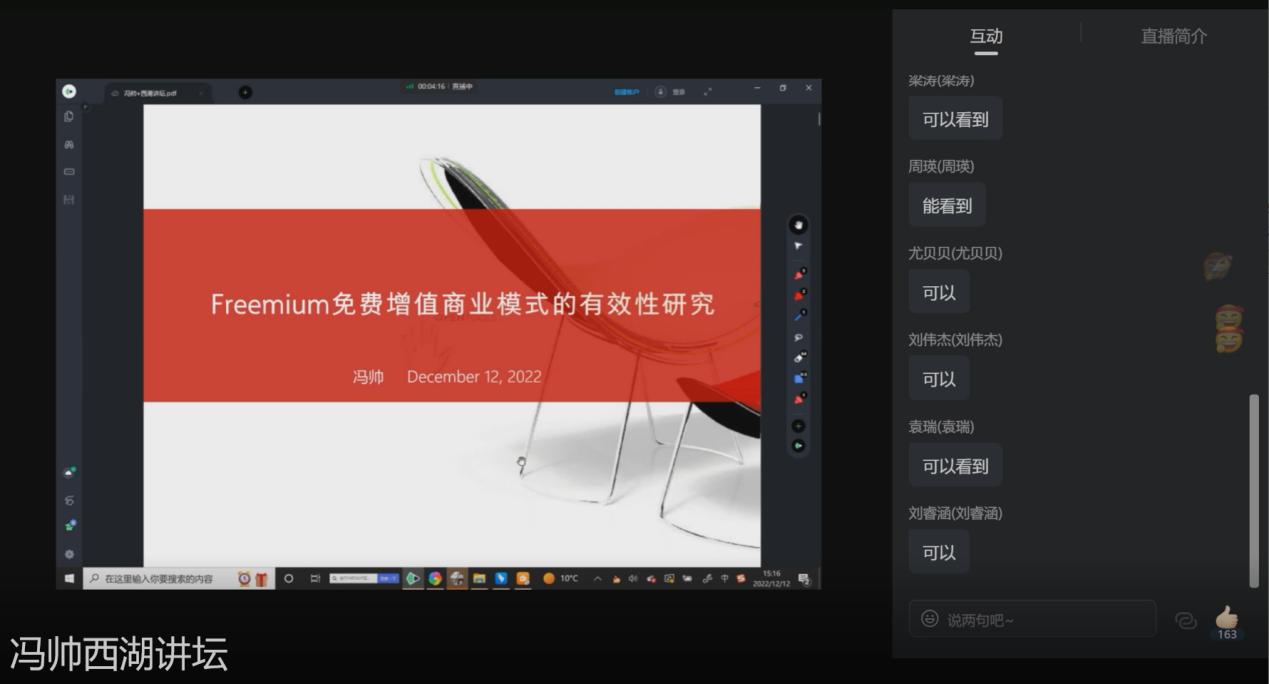This screenshot has height=684, width=1269.
Task: Click the share link icon beside chat input
Action: (x=1185, y=620)
